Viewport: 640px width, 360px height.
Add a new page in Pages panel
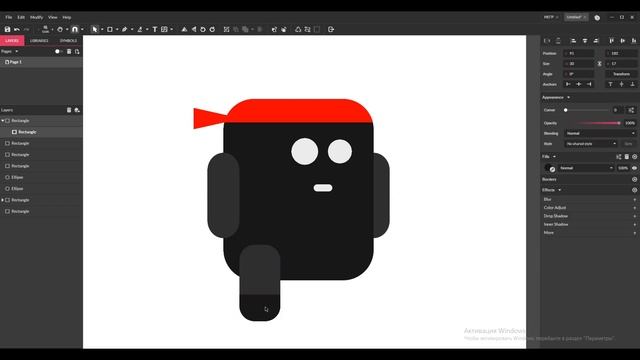77,51
